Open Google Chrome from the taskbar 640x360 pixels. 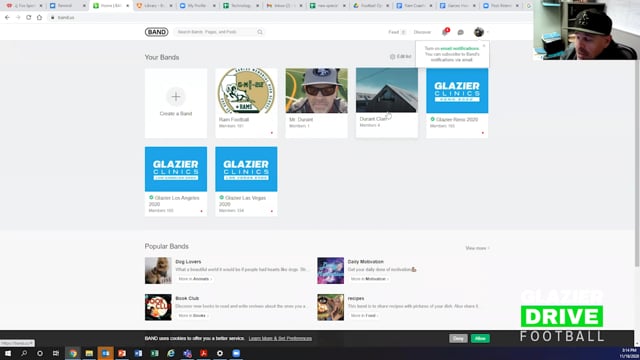pos(73,353)
